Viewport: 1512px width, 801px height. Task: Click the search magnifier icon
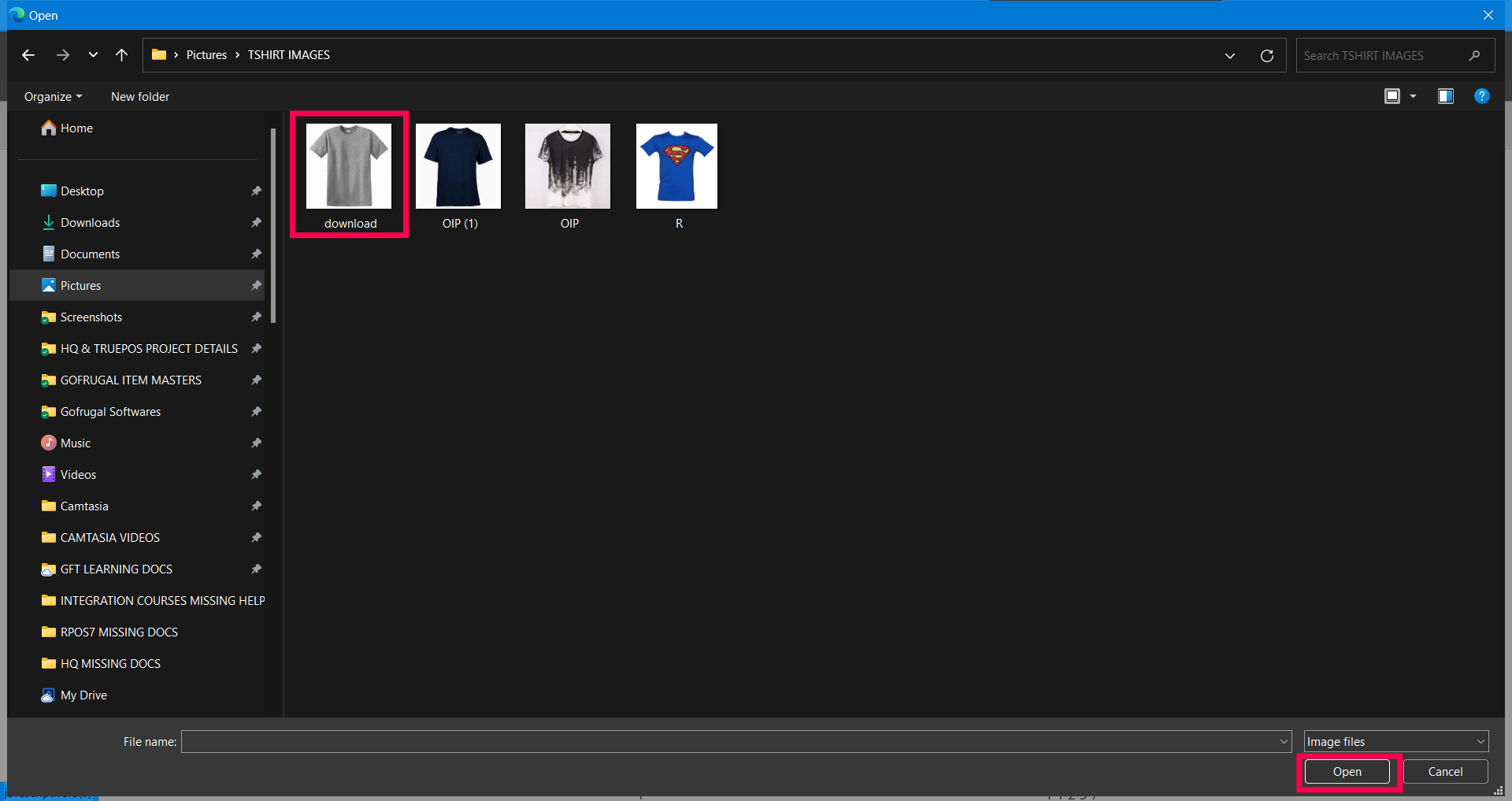1475,56
